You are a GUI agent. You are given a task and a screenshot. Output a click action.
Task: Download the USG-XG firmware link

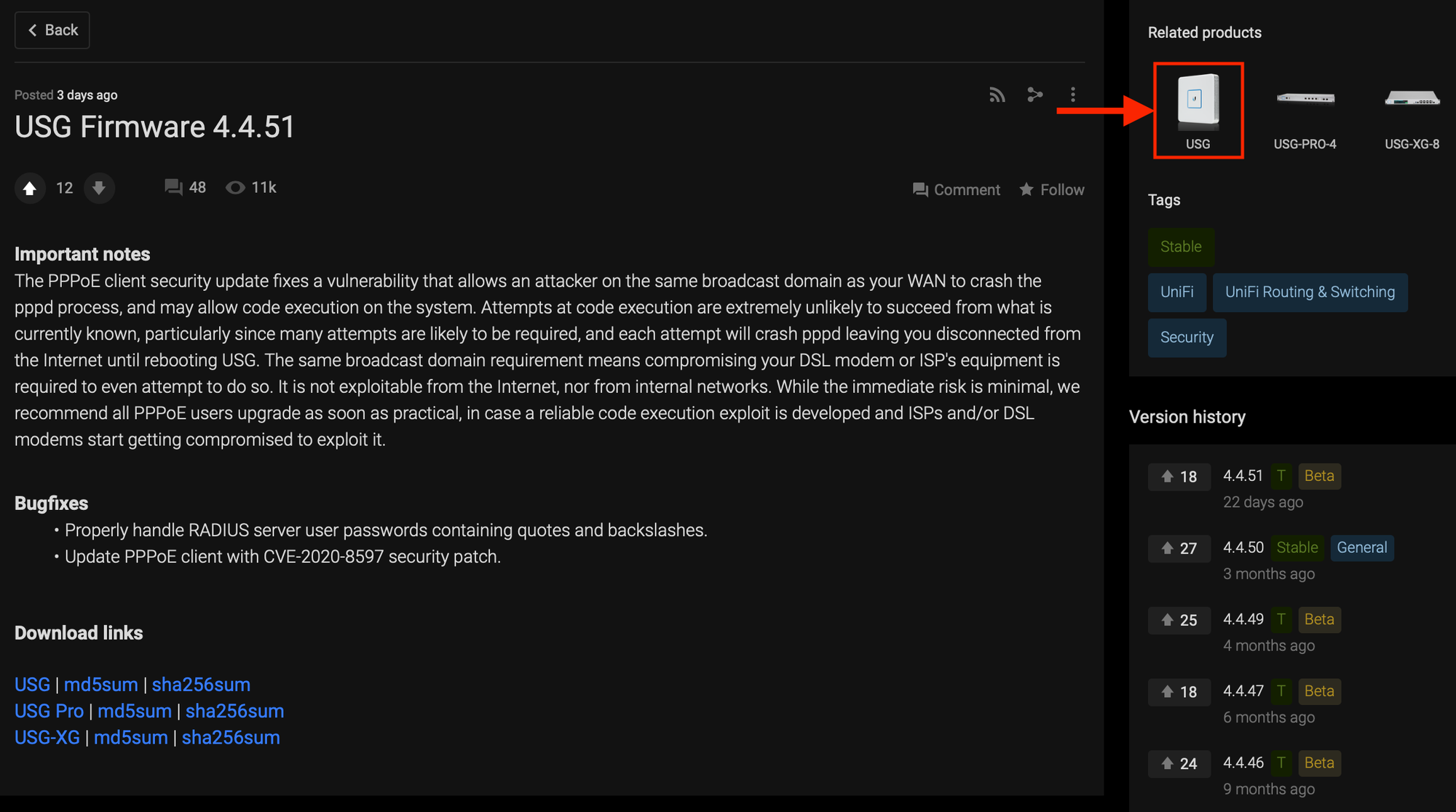click(x=47, y=737)
